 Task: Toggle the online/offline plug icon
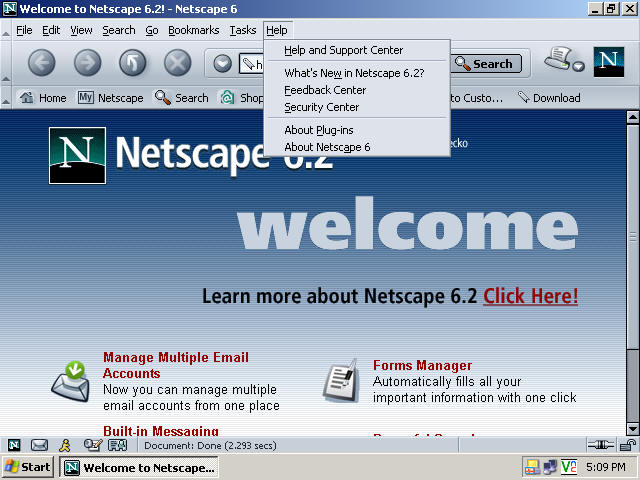600,445
